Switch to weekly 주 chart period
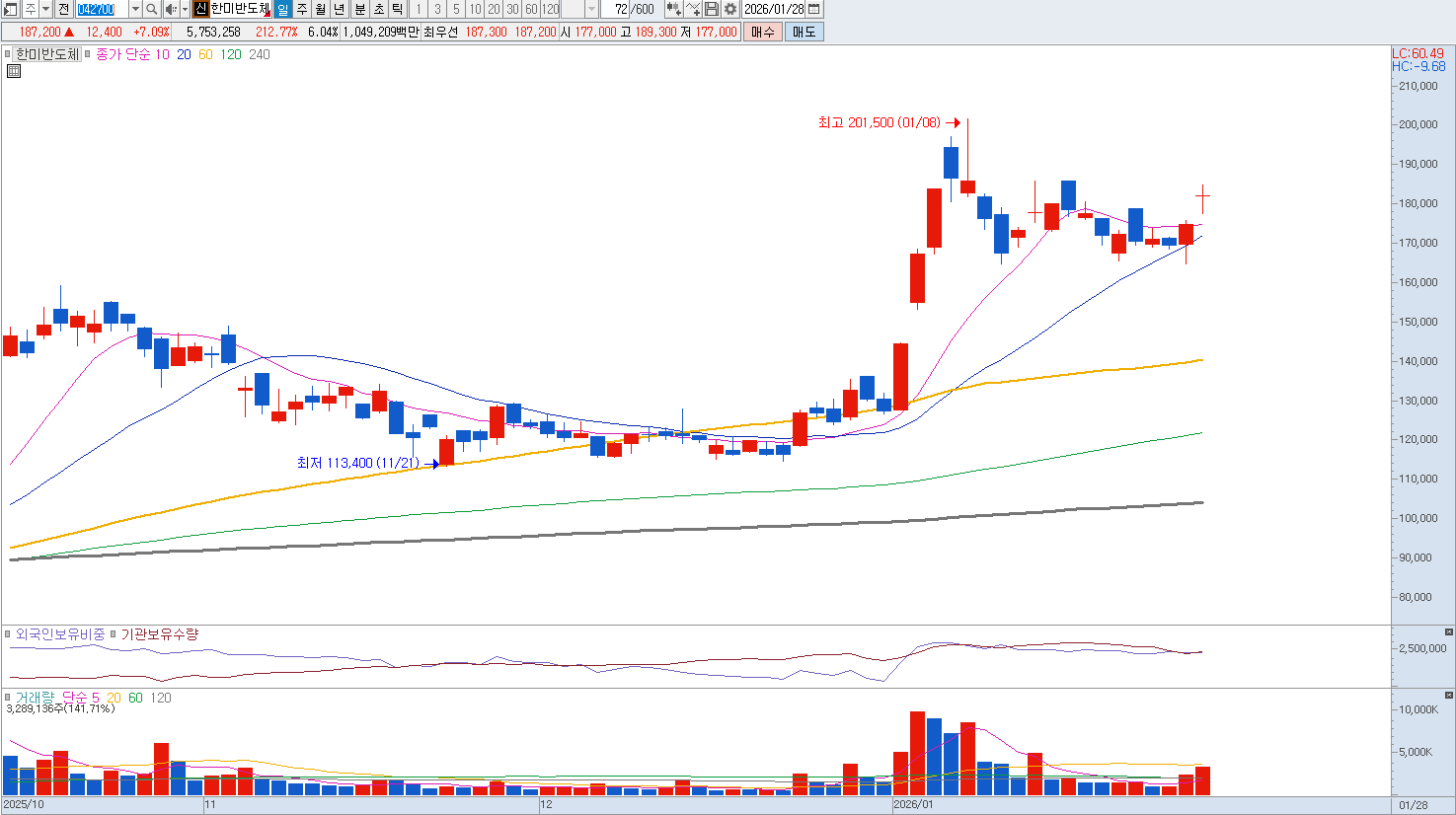The width and height of the screenshot is (1456, 815). pyautogui.click(x=302, y=9)
